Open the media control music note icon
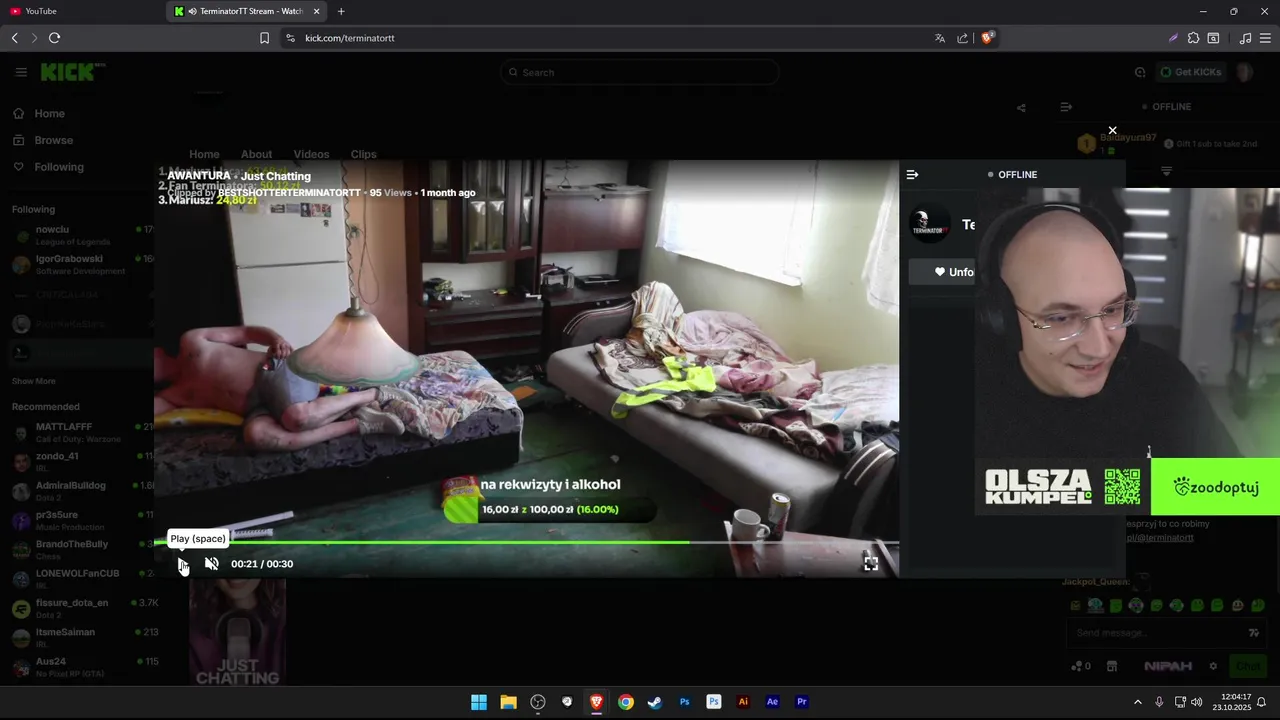This screenshot has height=720, width=1280. [1245, 38]
